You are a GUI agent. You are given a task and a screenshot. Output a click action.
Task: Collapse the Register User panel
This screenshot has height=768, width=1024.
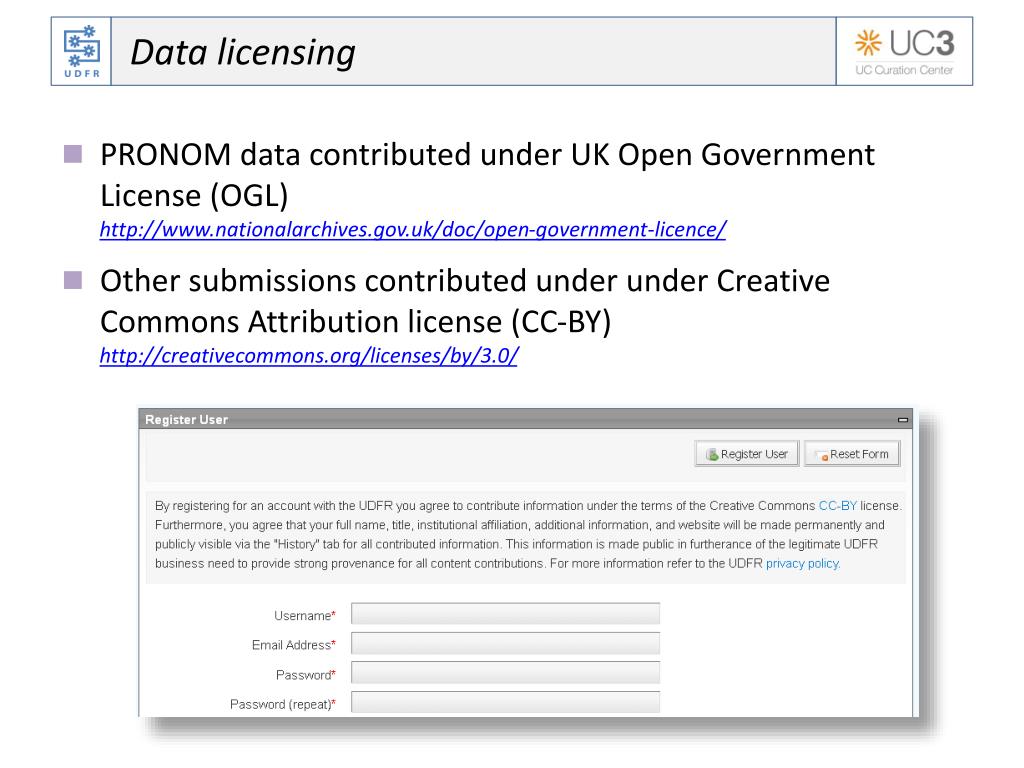point(903,420)
